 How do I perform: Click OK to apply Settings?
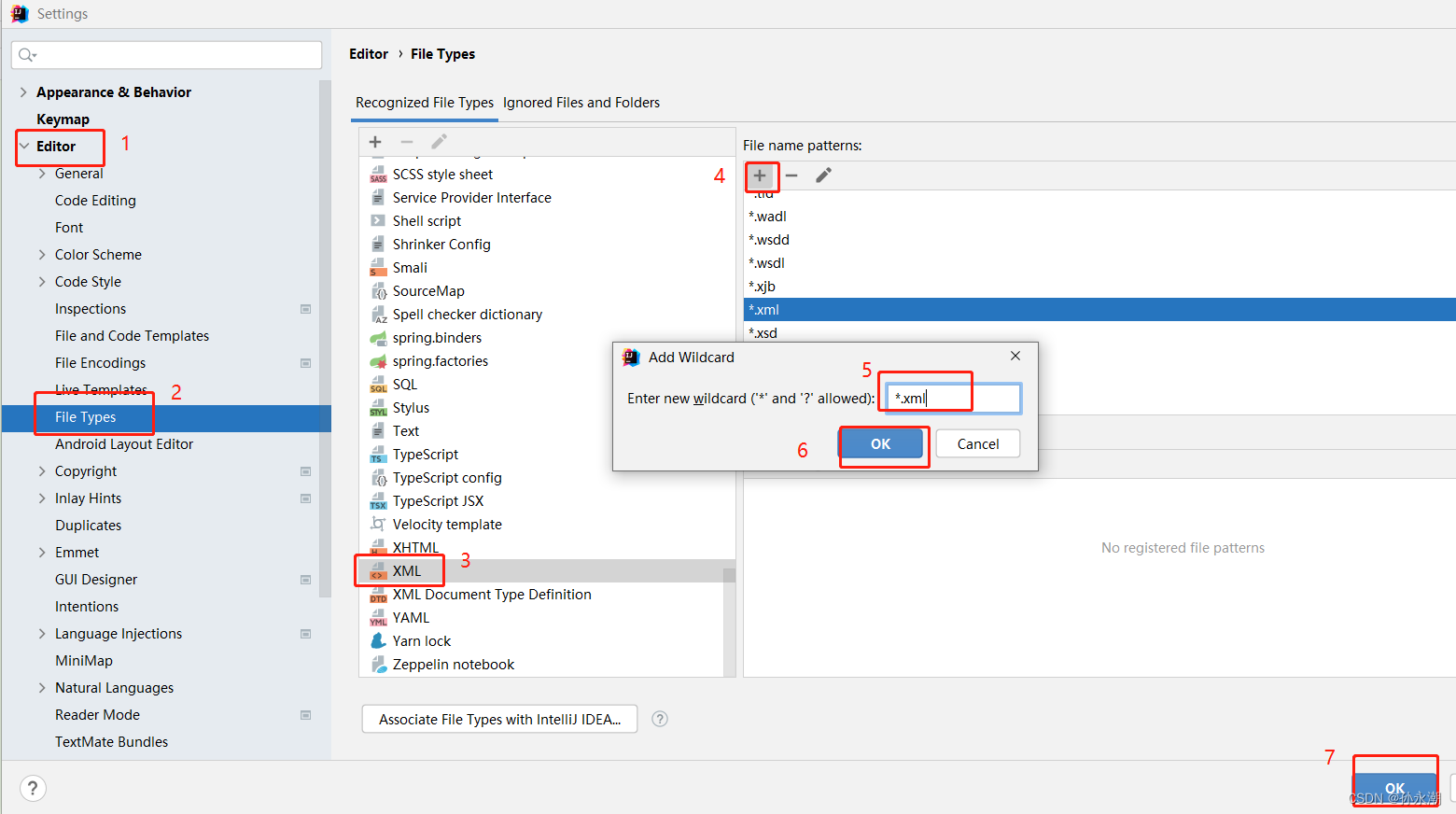point(1394,788)
